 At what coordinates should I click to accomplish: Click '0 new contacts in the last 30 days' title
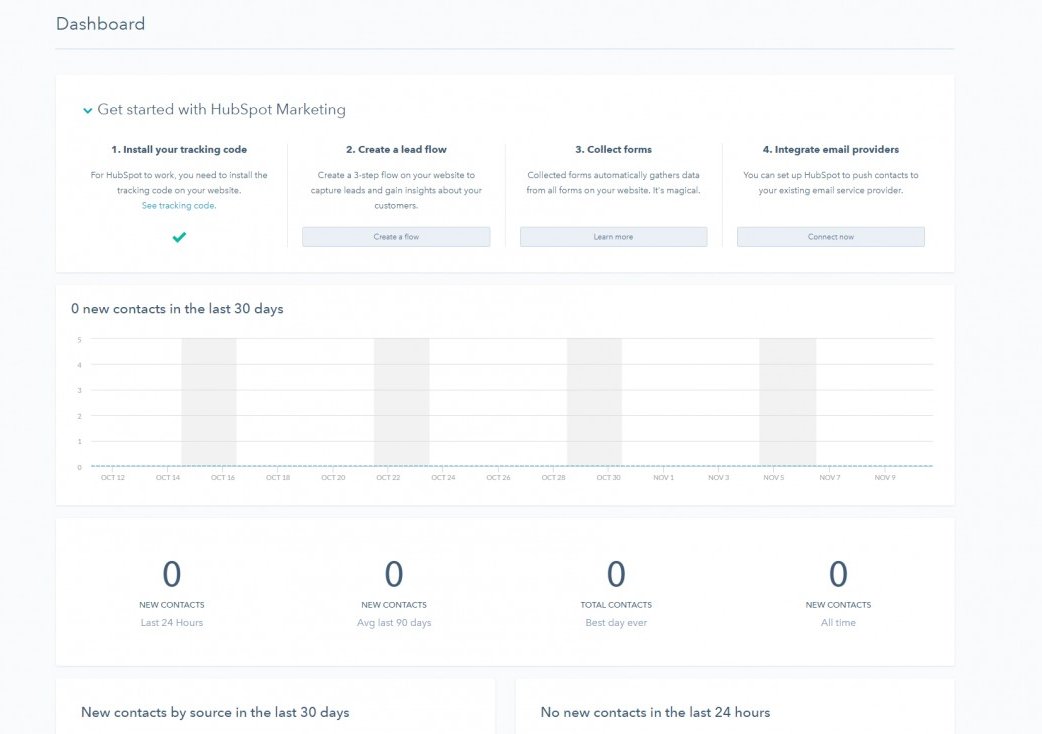[x=177, y=309]
